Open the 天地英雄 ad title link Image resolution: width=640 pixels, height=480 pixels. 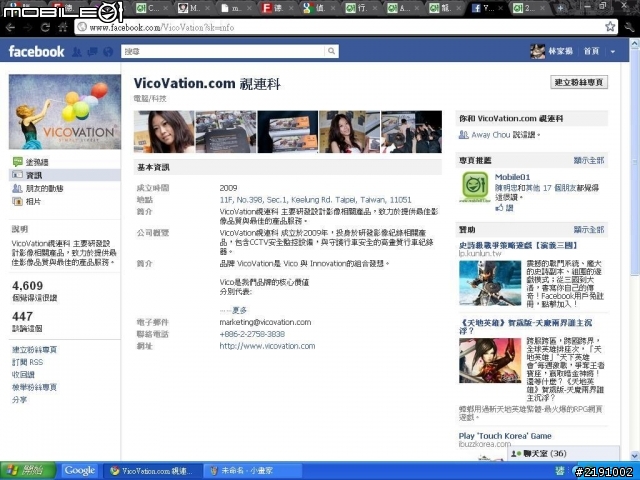[525, 326]
